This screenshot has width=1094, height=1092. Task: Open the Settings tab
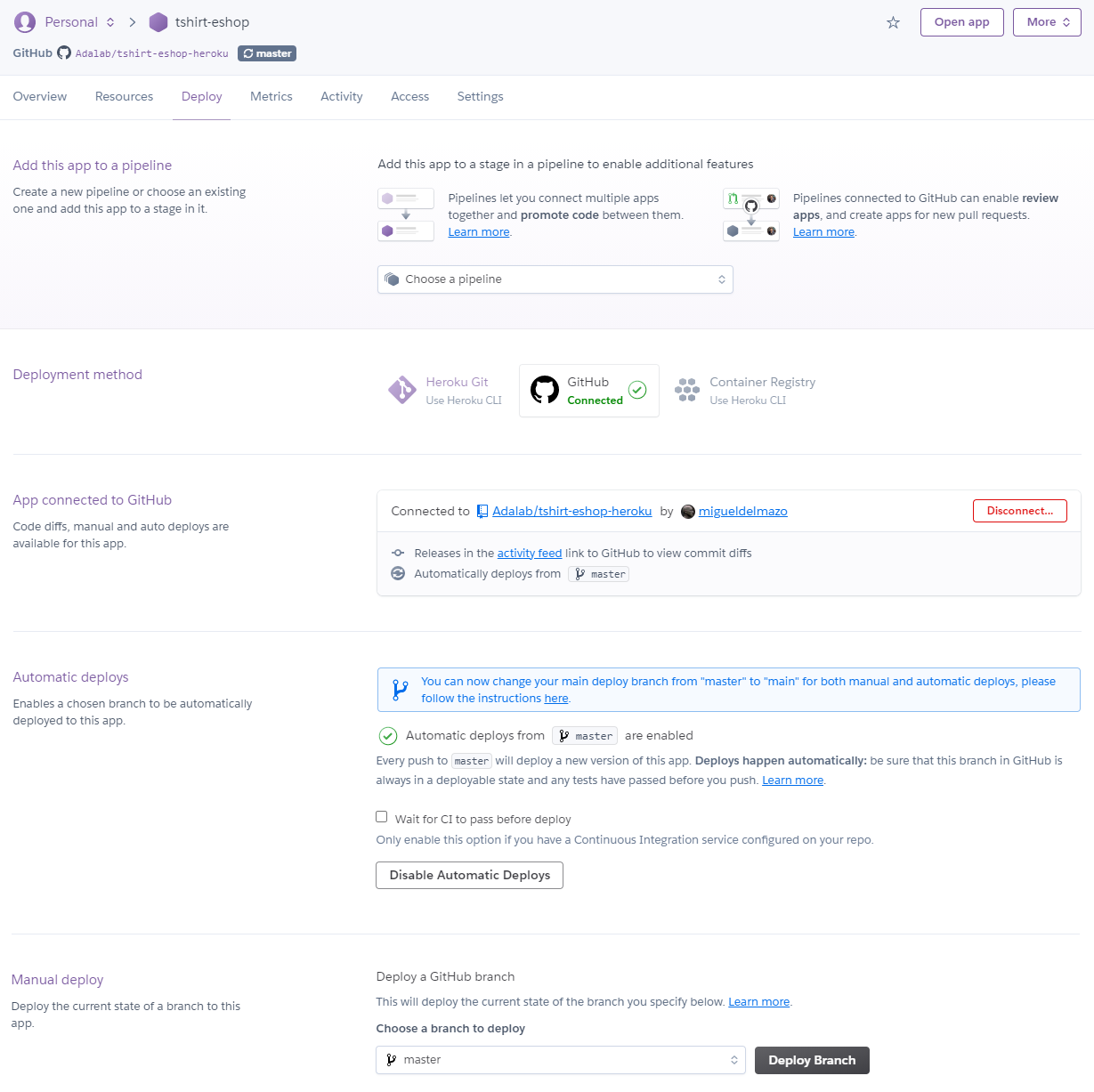click(x=481, y=96)
